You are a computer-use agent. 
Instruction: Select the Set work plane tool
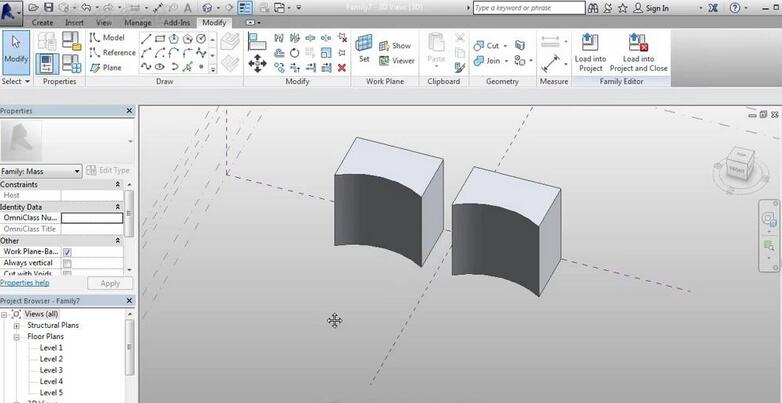coord(364,49)
